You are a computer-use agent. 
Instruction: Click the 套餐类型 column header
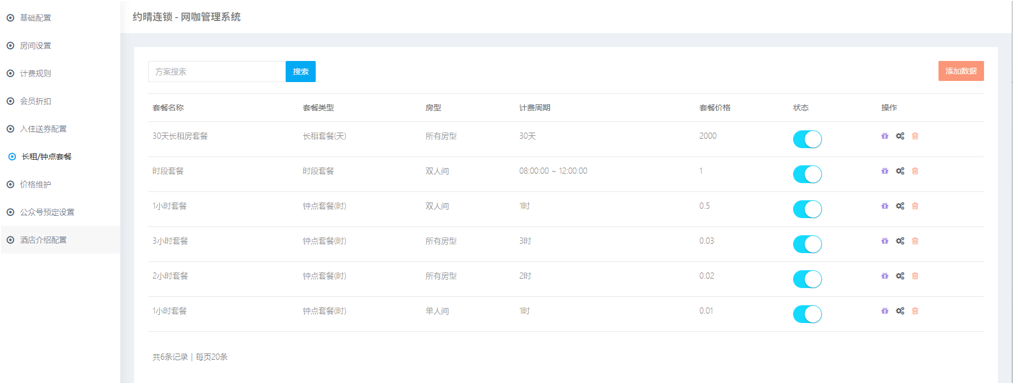[x=319, y=107]
